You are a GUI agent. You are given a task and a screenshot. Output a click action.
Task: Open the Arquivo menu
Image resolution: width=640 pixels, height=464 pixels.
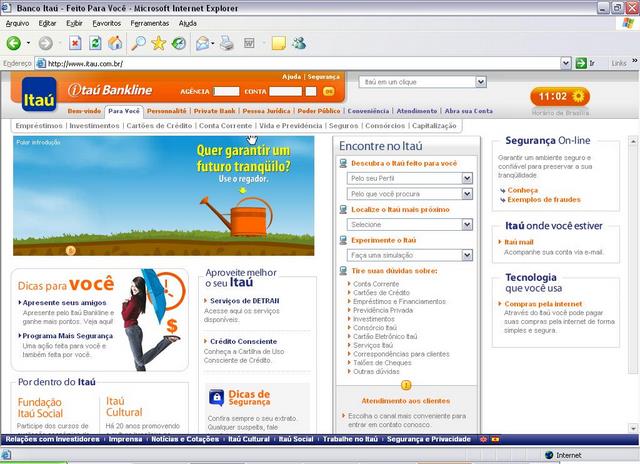17,23
